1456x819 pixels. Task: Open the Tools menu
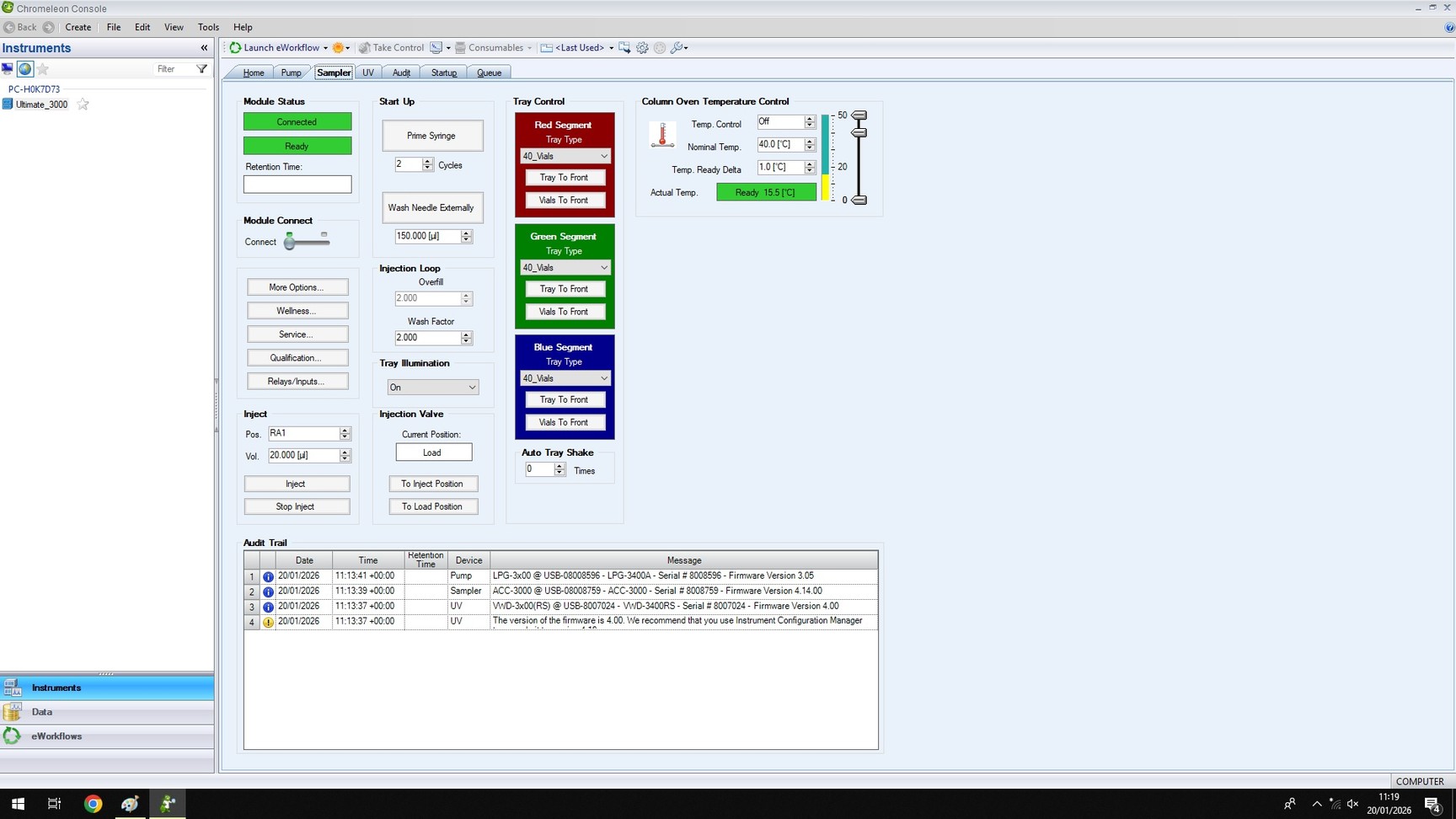pos(208,27)
